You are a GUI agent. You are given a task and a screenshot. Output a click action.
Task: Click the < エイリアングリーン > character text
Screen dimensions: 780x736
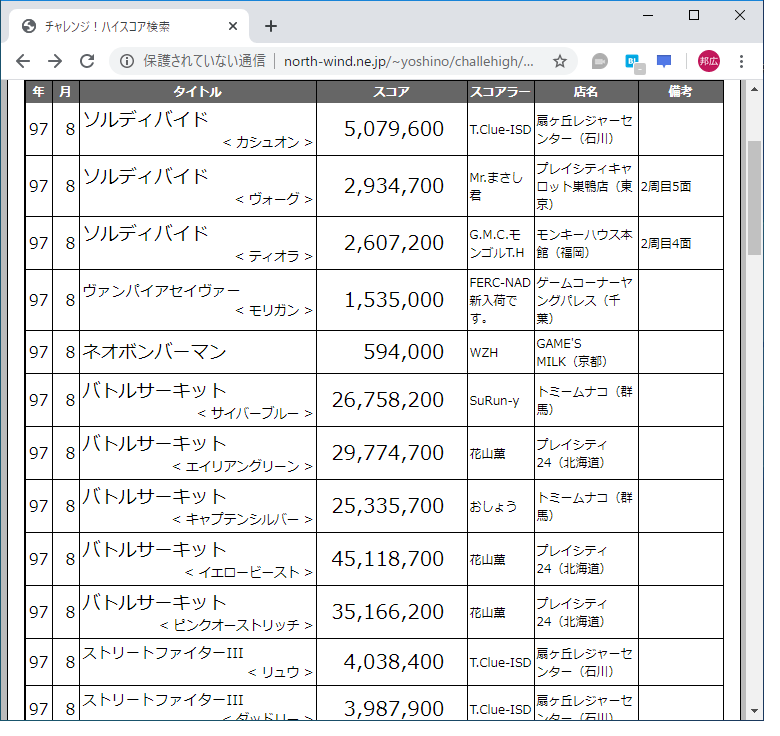click(x=242, y=466)
